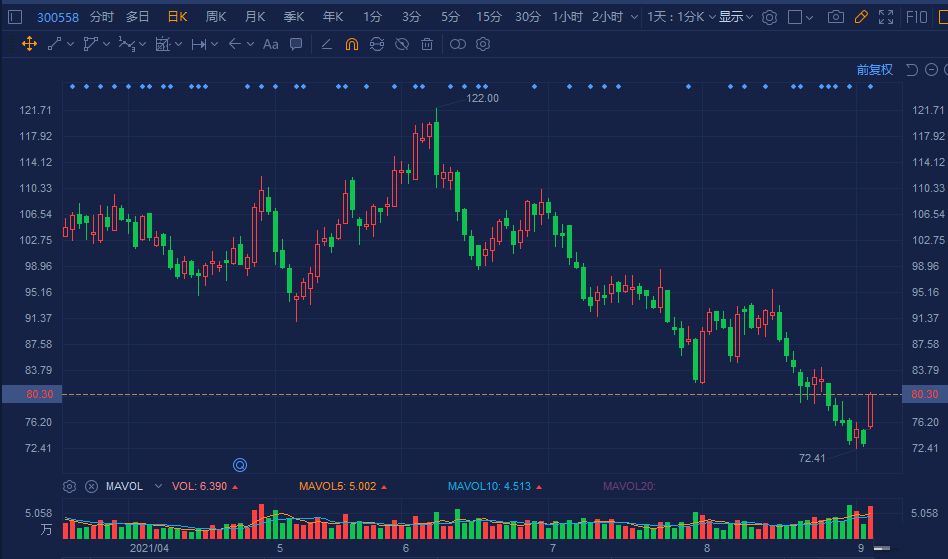Click the Aa text annotation tool

[x=270, y=44]
